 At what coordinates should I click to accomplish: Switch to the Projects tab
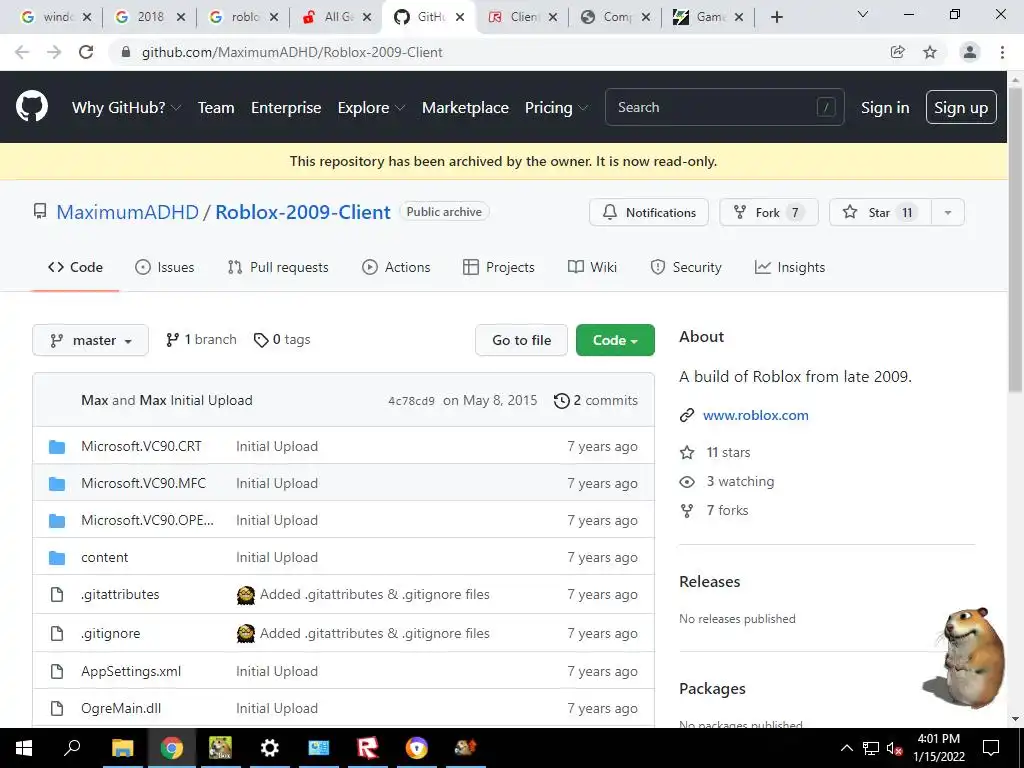(x=499, y=267)
